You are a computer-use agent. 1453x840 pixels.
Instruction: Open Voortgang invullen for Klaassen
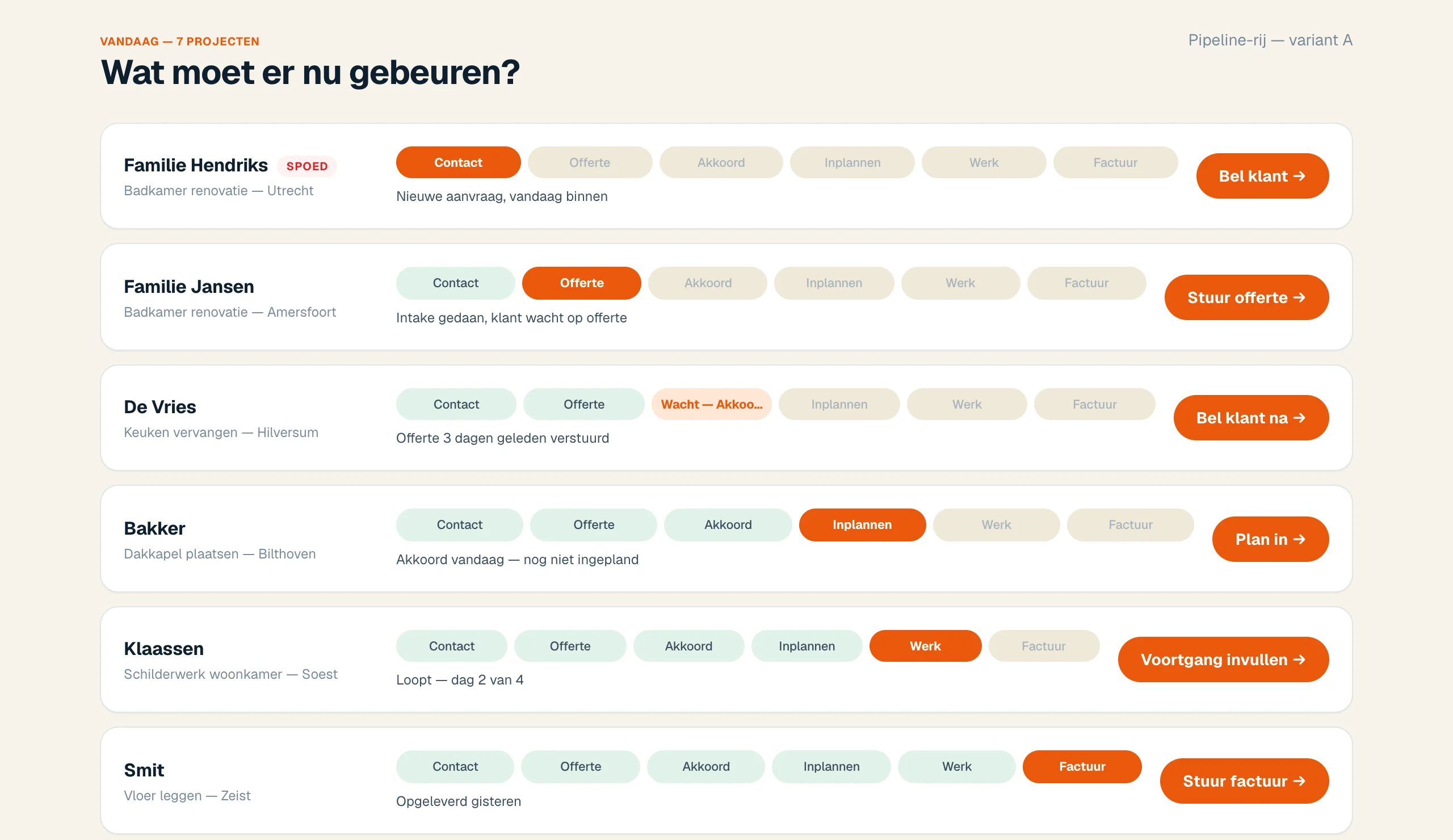click(1224, 660)
